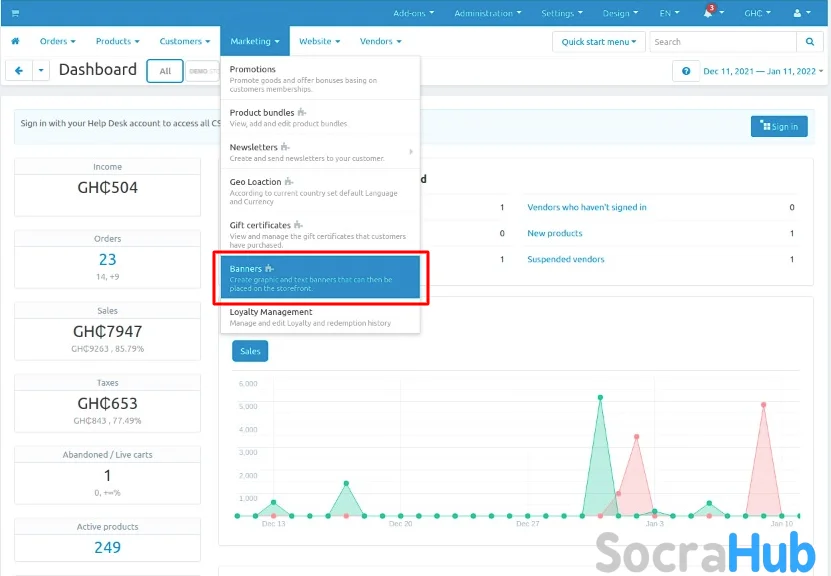Click the home icon in navigation bar

click(15, 42)
